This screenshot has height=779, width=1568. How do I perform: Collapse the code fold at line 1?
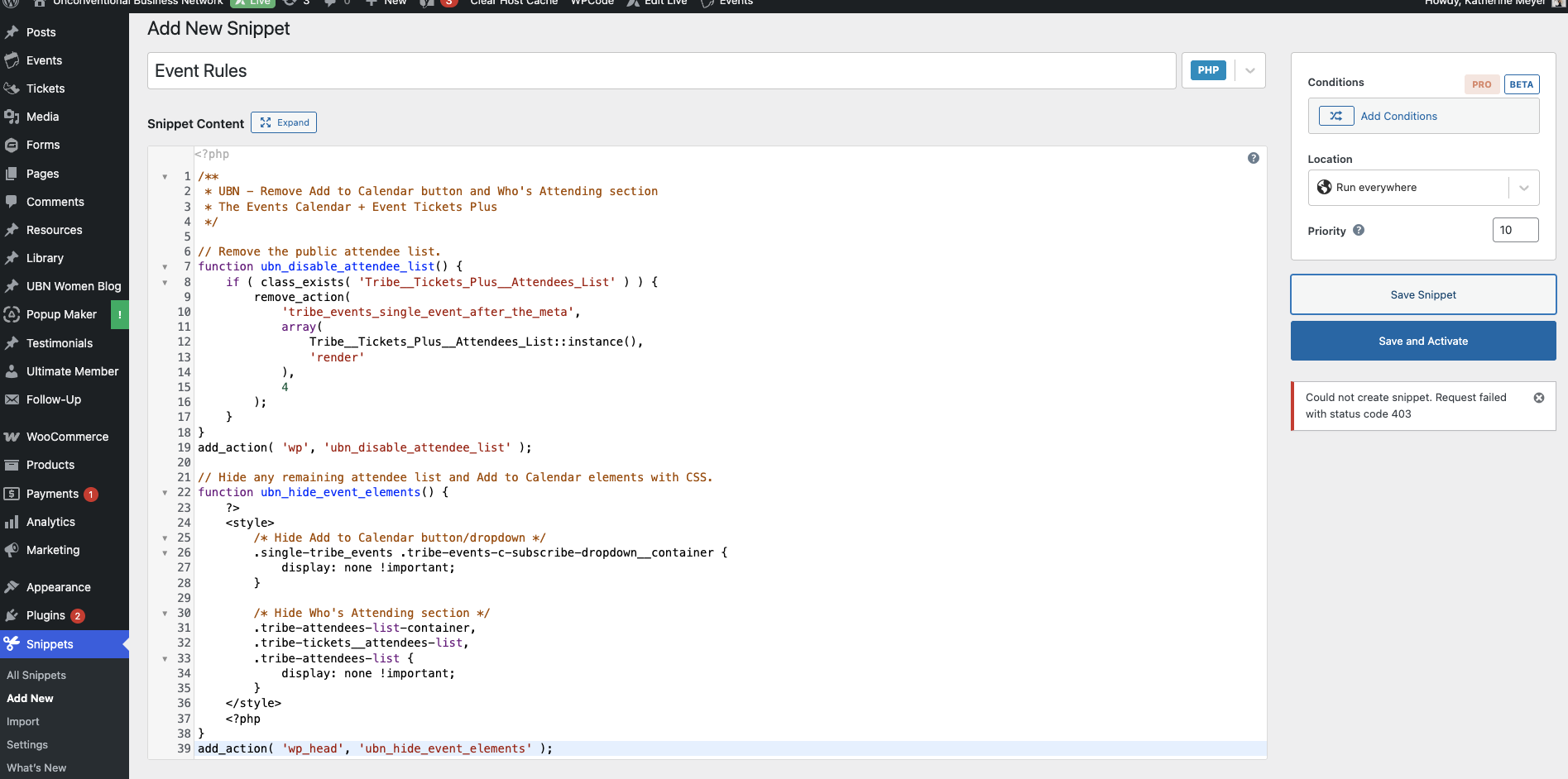point(165,177)
